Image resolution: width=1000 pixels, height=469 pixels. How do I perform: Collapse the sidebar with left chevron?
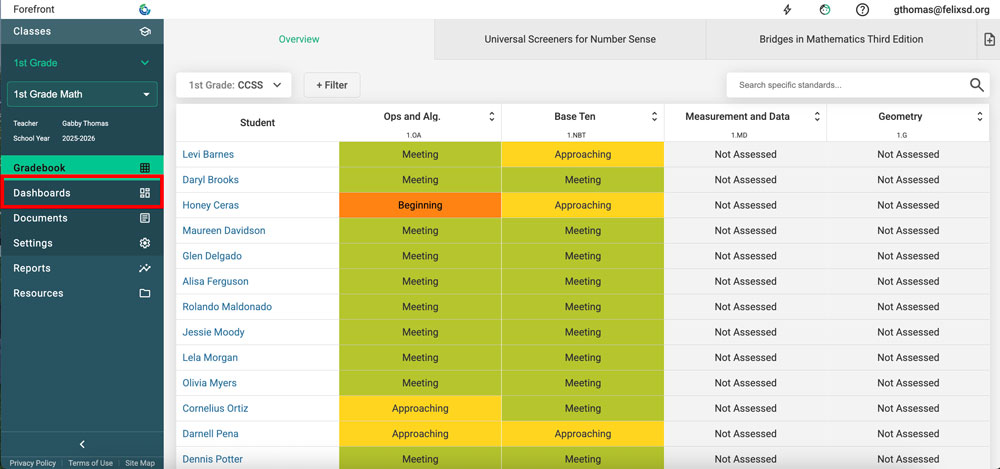click(x=82, y=444)
